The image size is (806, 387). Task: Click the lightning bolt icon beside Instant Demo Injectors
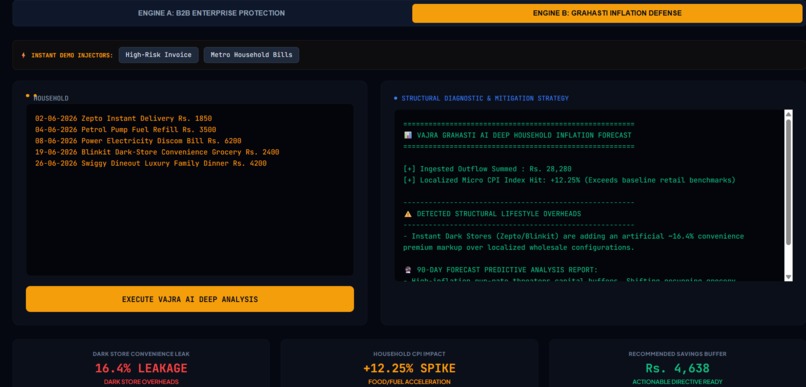(x=23, y=56)
